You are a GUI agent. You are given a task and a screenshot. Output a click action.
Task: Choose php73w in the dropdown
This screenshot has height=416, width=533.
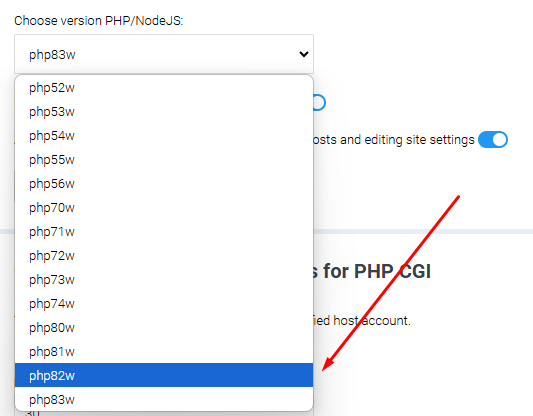pos(164,280)
